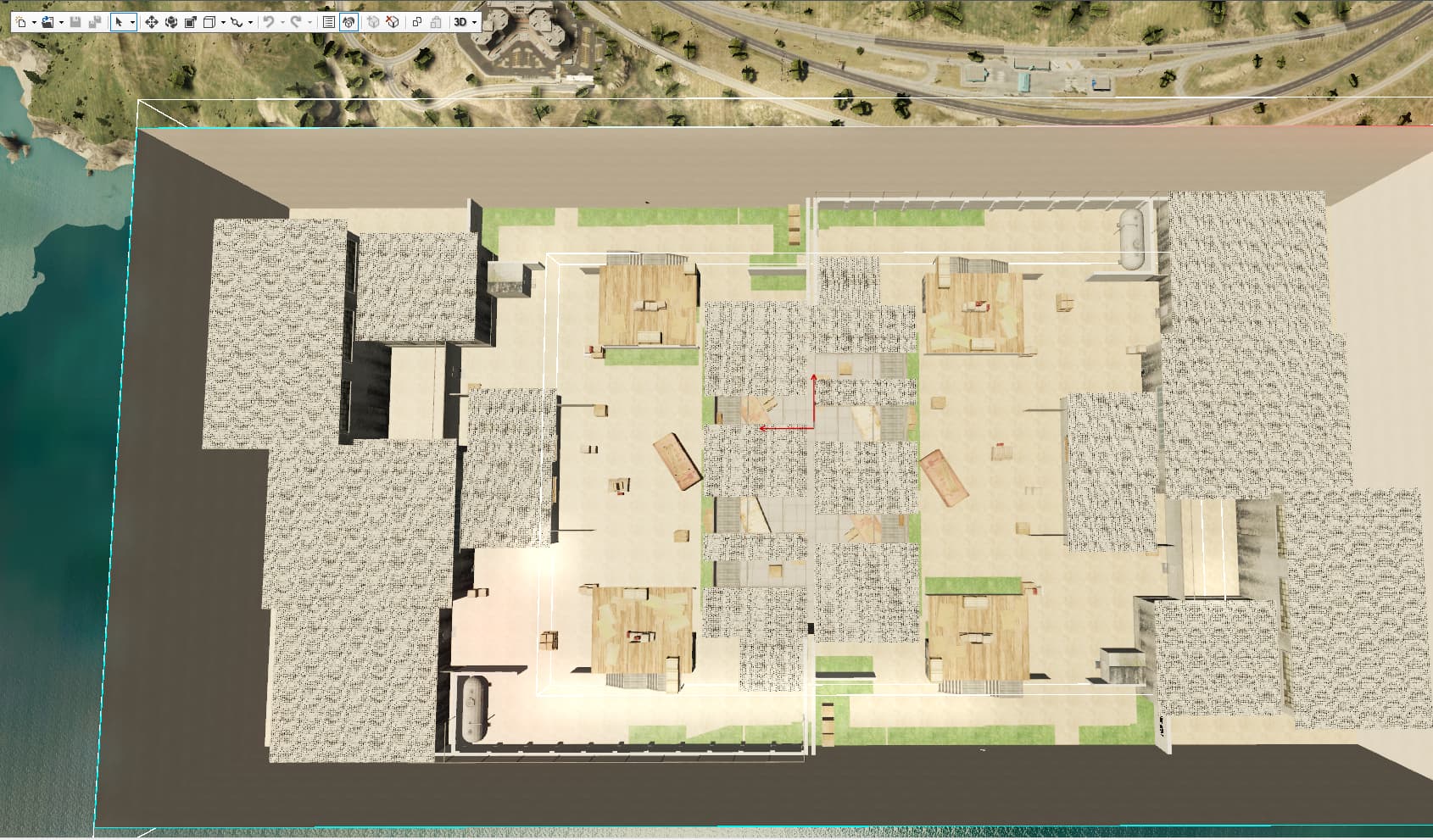Viewport: 1433px width, 840px height.
Task: Click the box volume tool icon
Action: tap(209, 22)
